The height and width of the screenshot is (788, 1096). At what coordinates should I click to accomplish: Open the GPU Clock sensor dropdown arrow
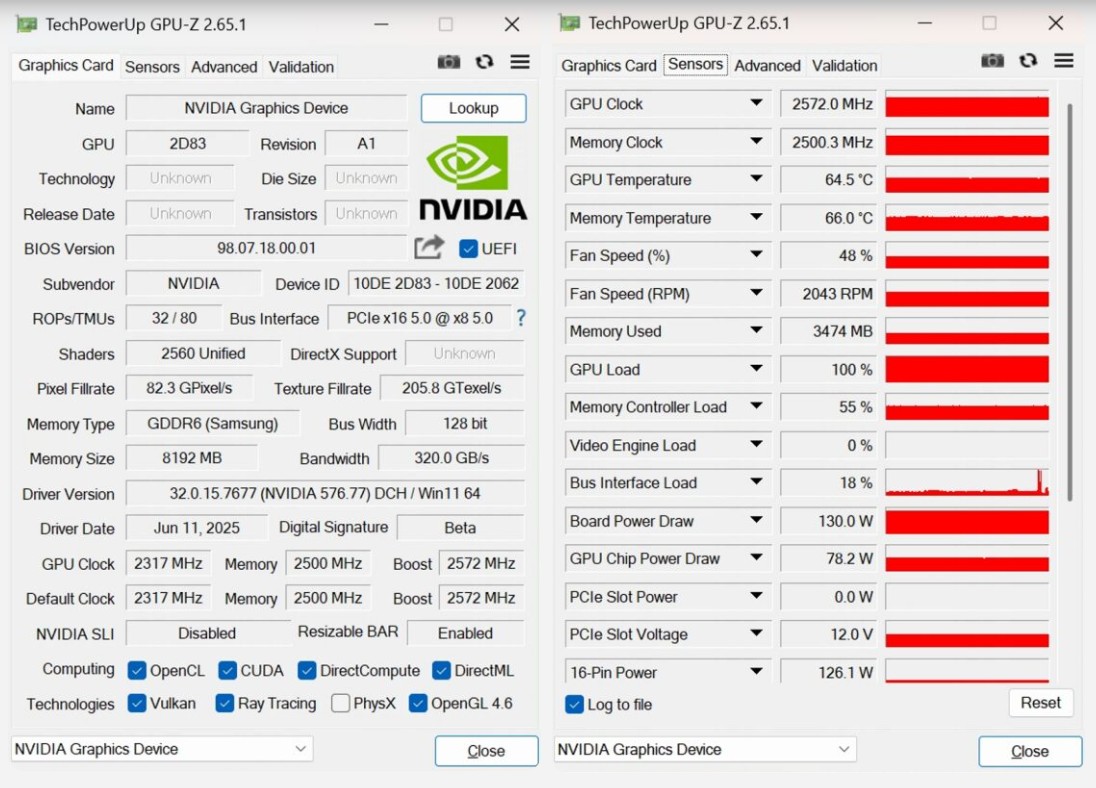756,103
